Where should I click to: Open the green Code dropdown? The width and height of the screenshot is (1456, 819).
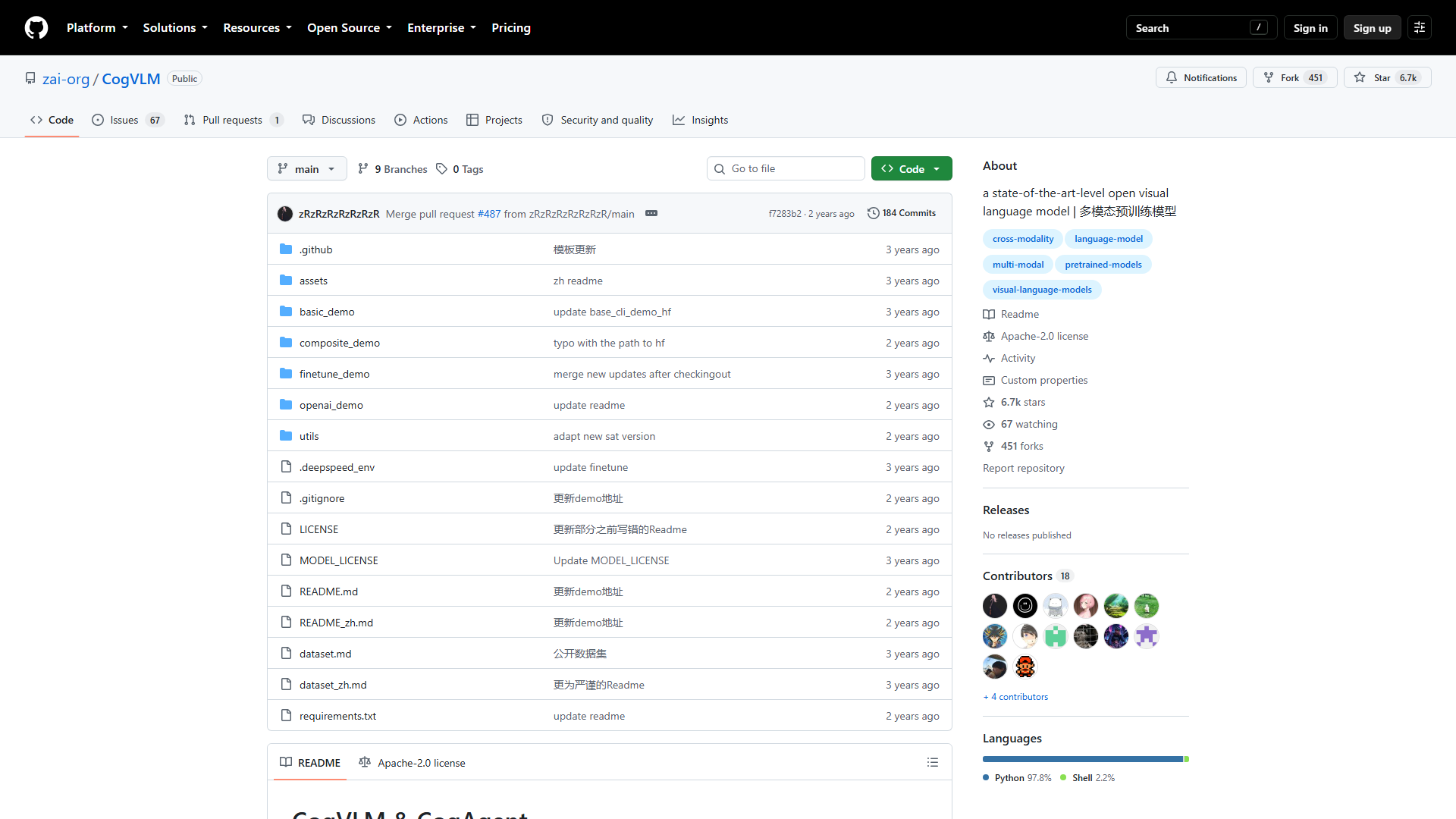pos(912,168)
